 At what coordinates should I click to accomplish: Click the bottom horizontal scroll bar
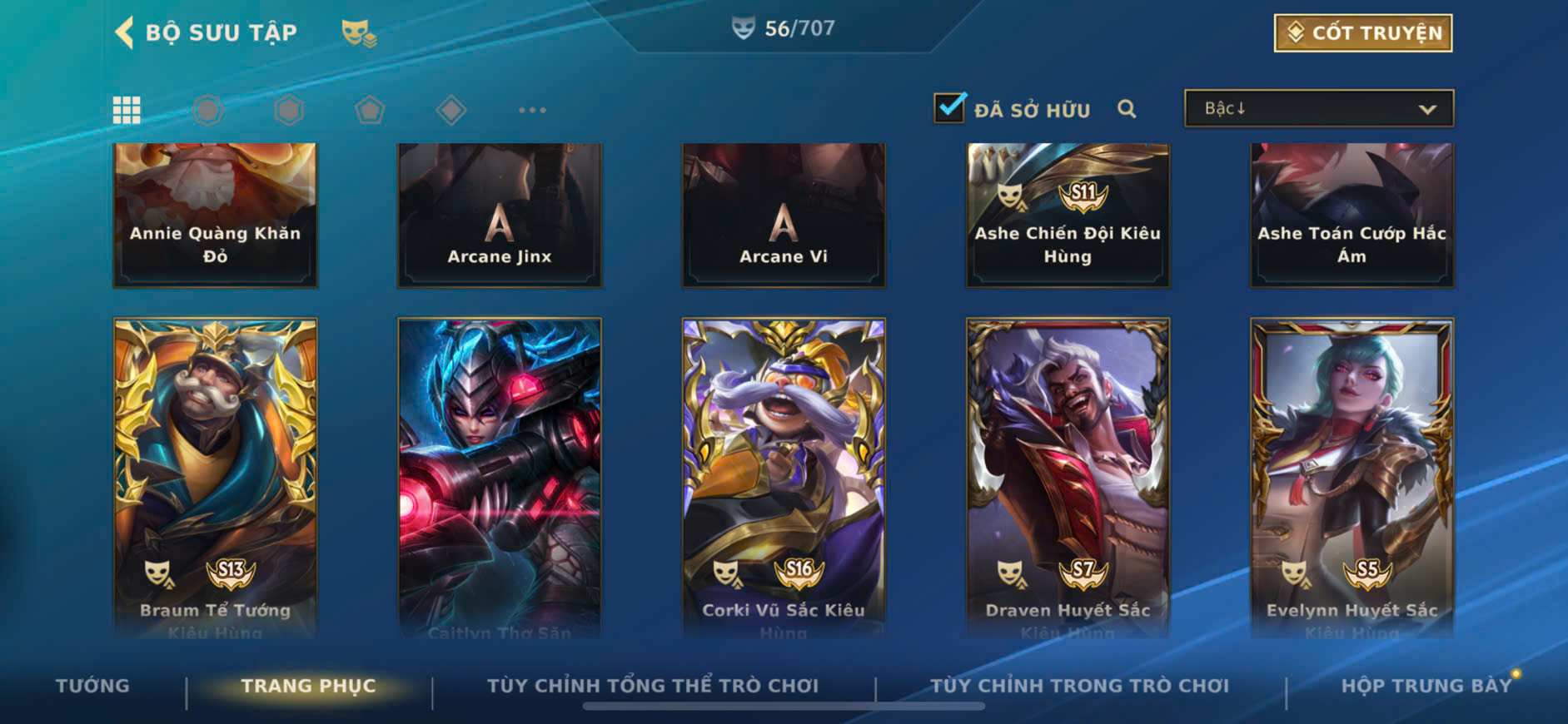[784, 707]
